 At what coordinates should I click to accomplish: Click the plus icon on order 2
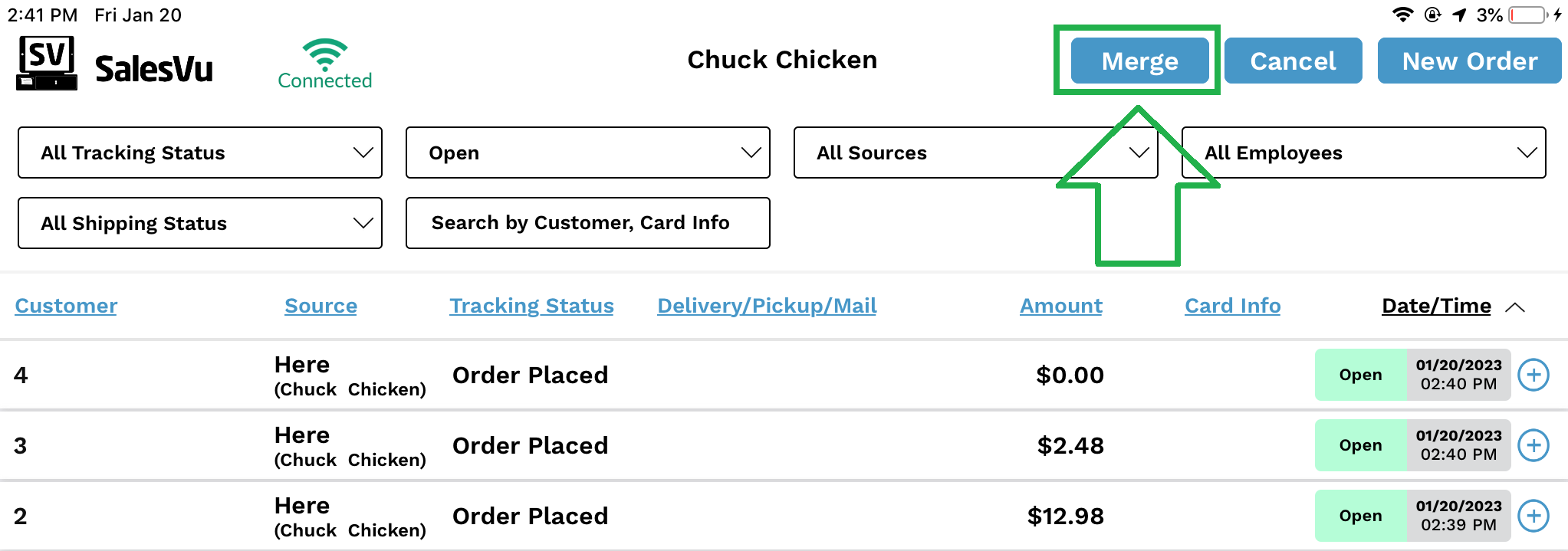1533,516
